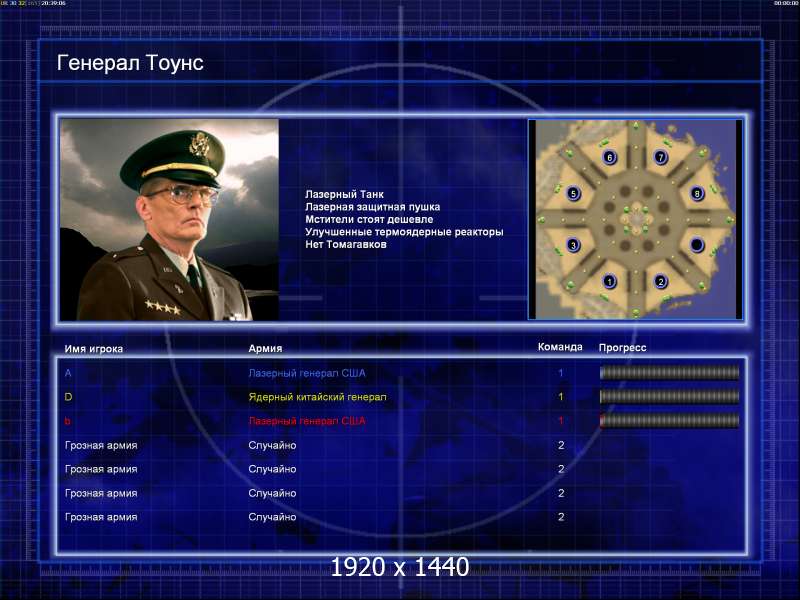This screenshot has width=800, height=600.
Task: Click start position marker 6 on minimap
Action: [x=609, y=157]
